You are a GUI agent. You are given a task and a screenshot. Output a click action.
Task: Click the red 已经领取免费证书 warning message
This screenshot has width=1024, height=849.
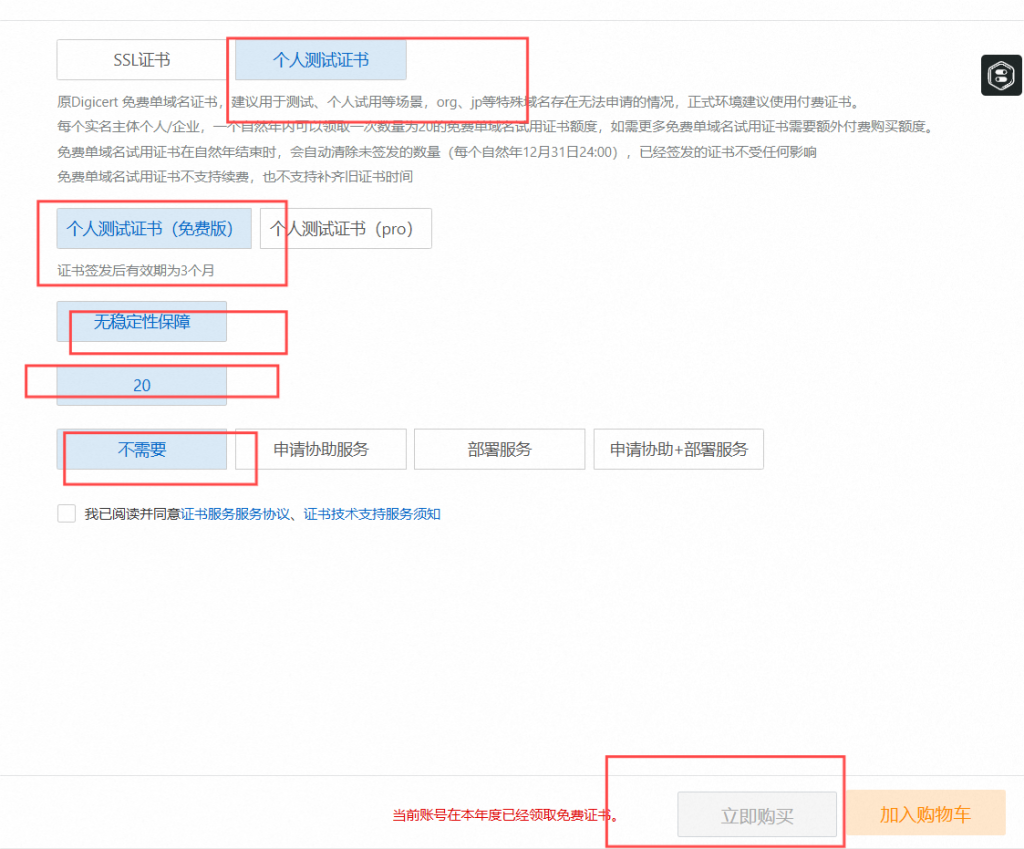(x=505, y=816)
